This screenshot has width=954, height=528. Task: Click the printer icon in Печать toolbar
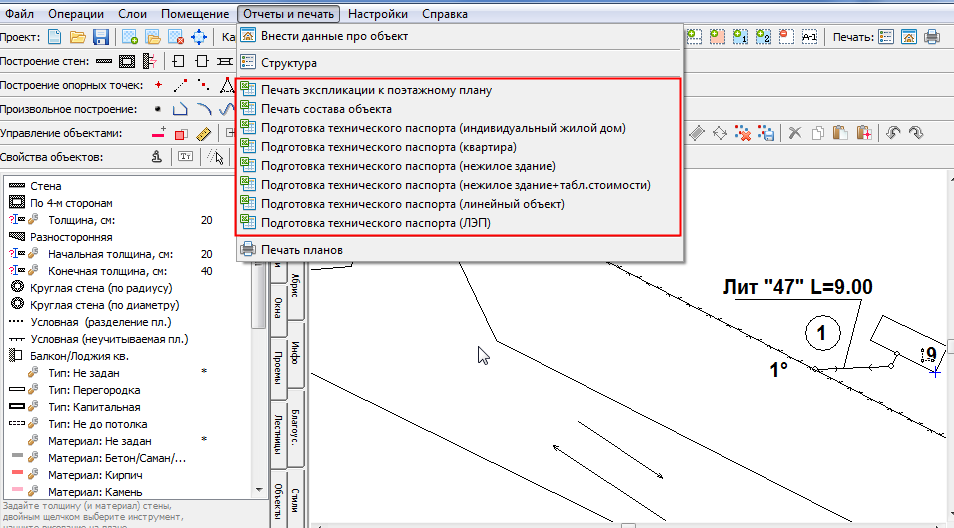click(x=931, y=37)
